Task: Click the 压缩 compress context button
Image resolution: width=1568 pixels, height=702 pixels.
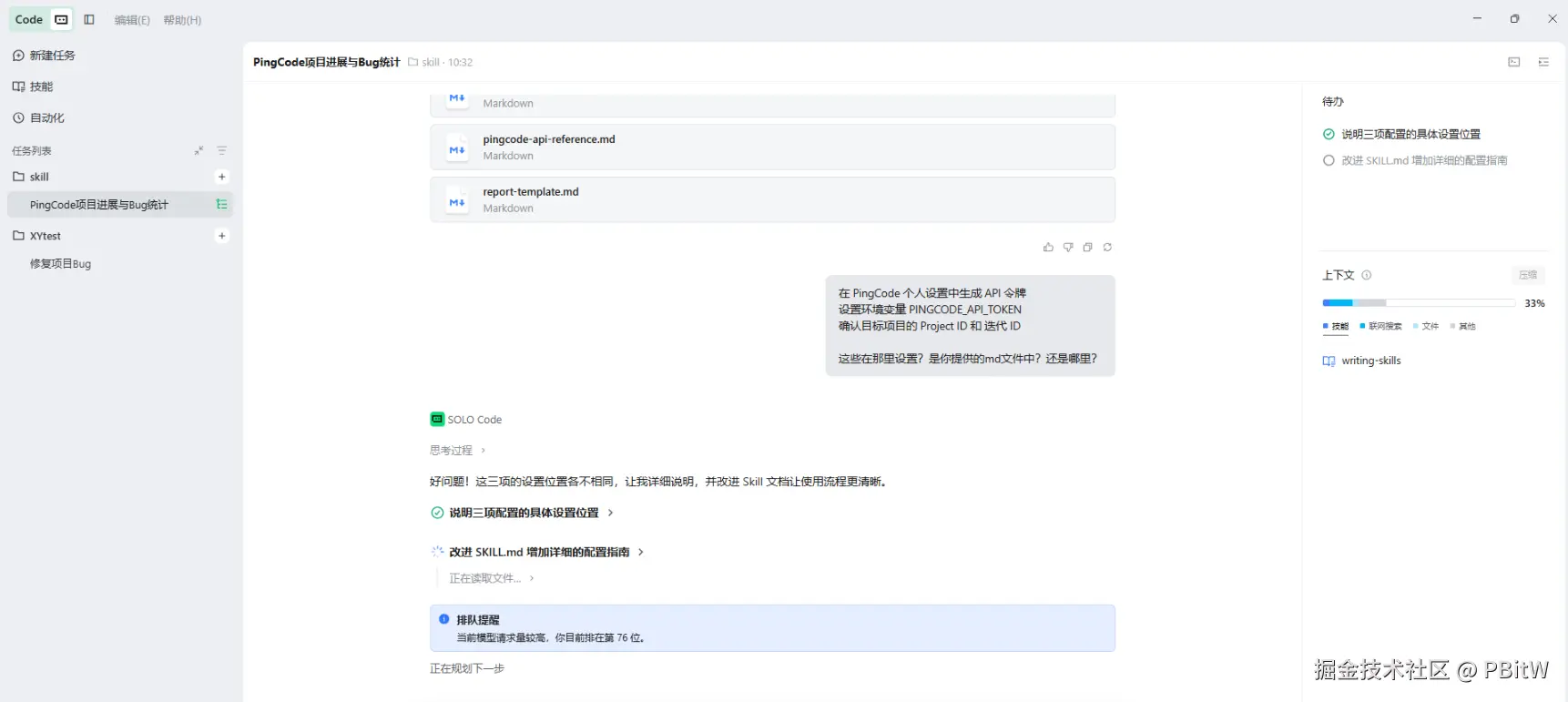Action: [x=1528, y=275]
